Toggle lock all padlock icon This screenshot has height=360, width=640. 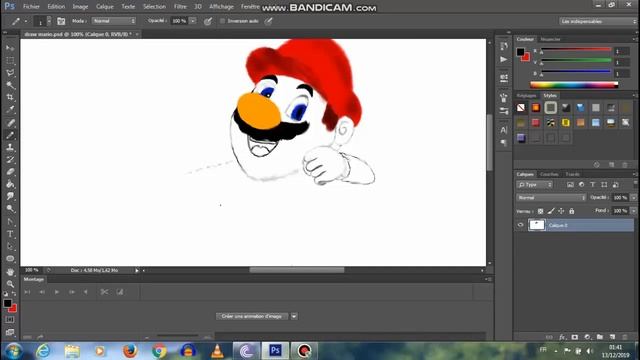(571, 211)
